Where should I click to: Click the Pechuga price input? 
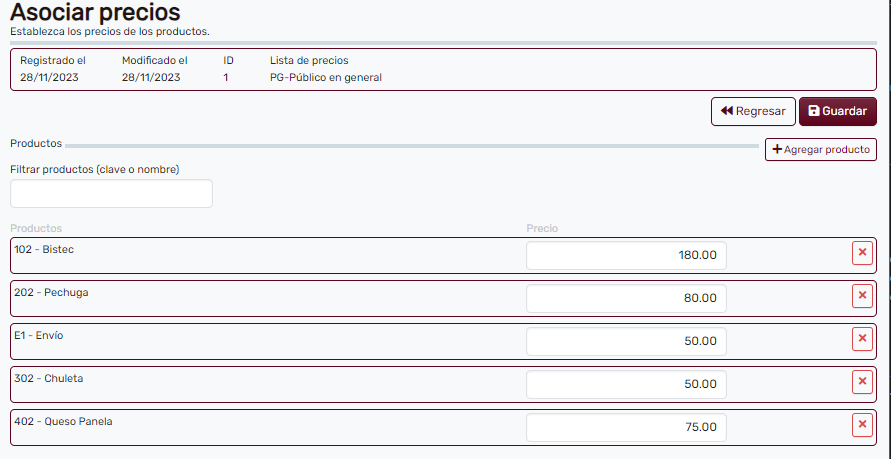(x=626, y=298)
